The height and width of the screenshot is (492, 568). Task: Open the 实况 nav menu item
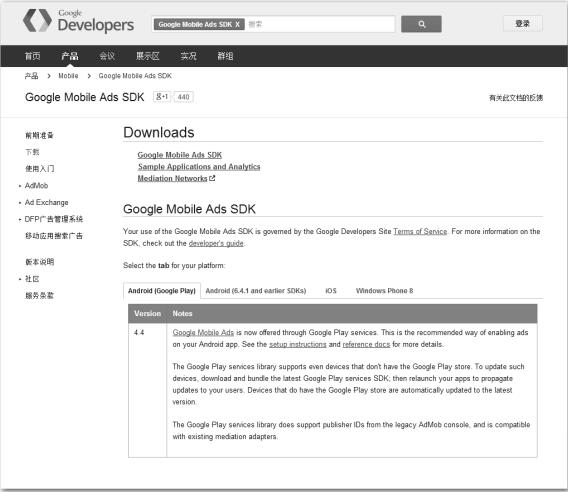188,56
